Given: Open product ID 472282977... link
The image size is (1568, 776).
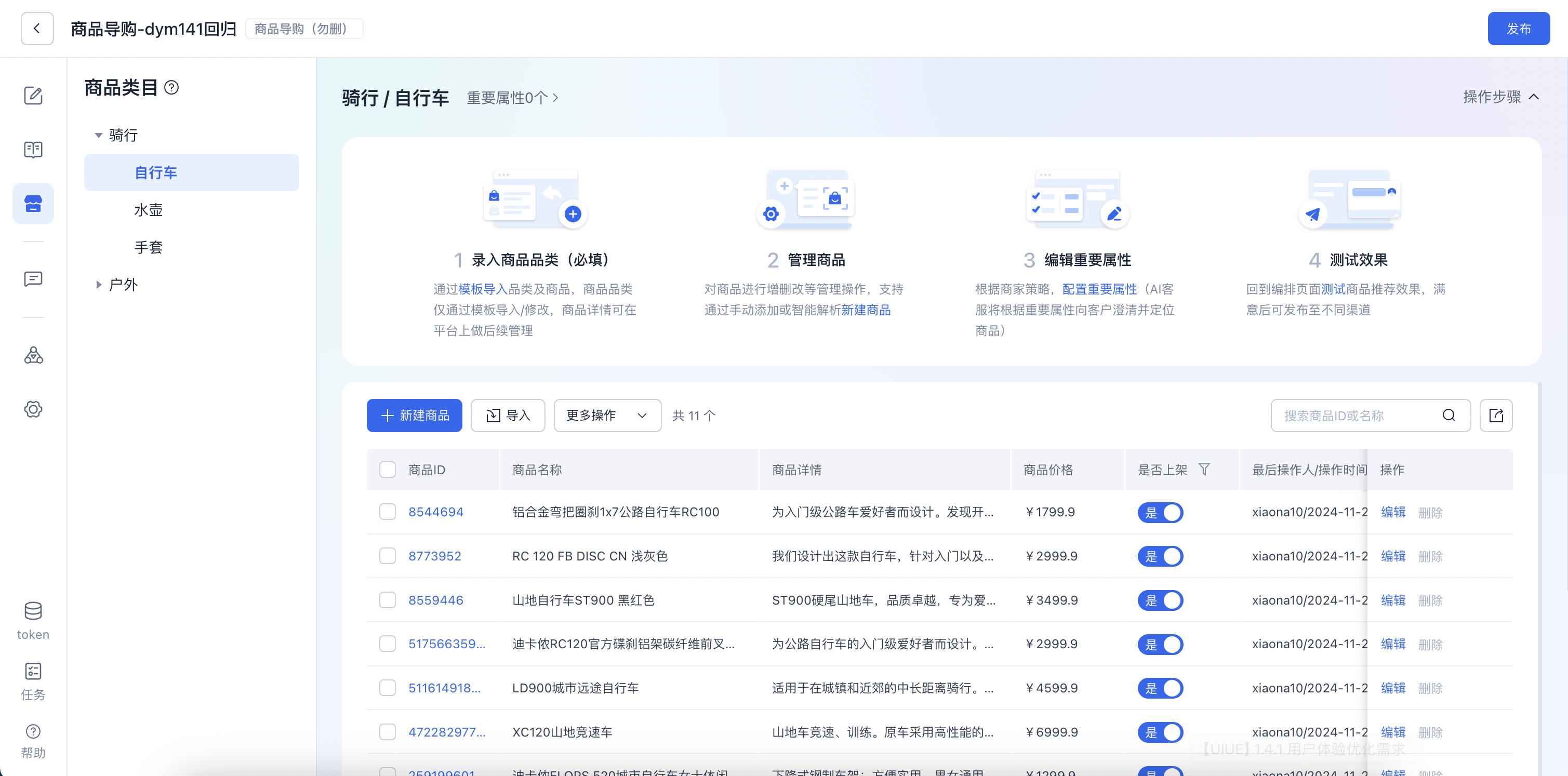Looking at the screenshot, I should pyautogui.click(x=447, y=732).
